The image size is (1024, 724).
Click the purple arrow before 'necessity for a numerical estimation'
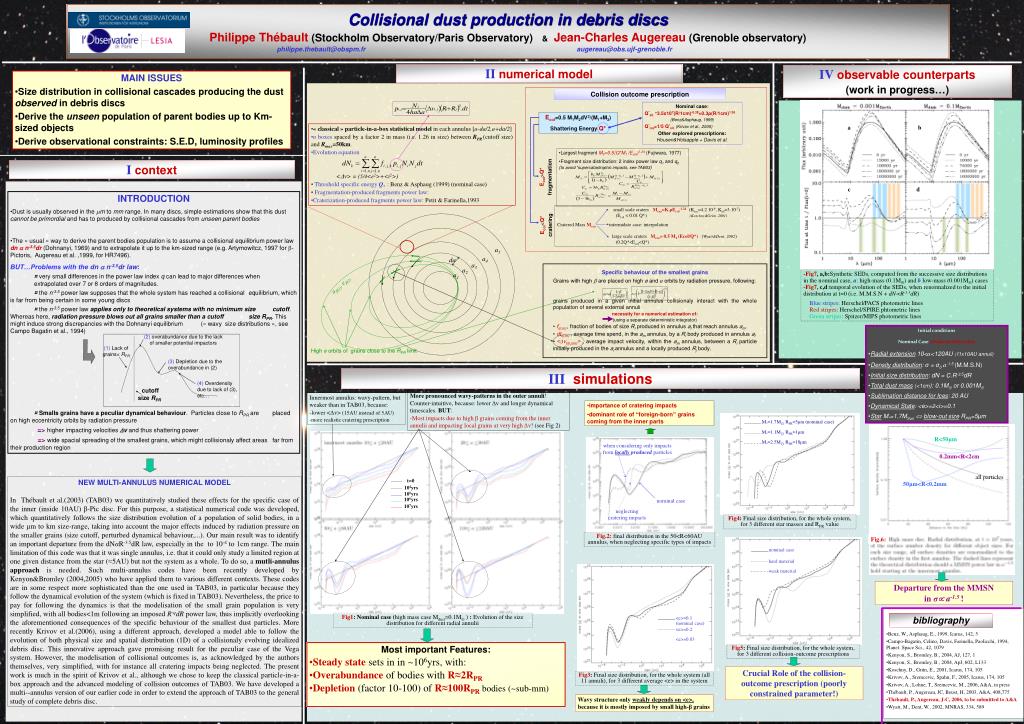point(607,319)
